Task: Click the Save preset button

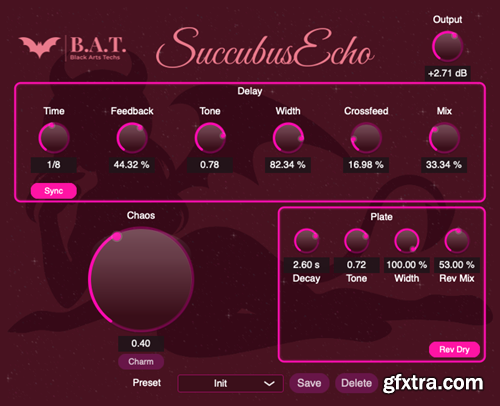Action: click(309, 383)
